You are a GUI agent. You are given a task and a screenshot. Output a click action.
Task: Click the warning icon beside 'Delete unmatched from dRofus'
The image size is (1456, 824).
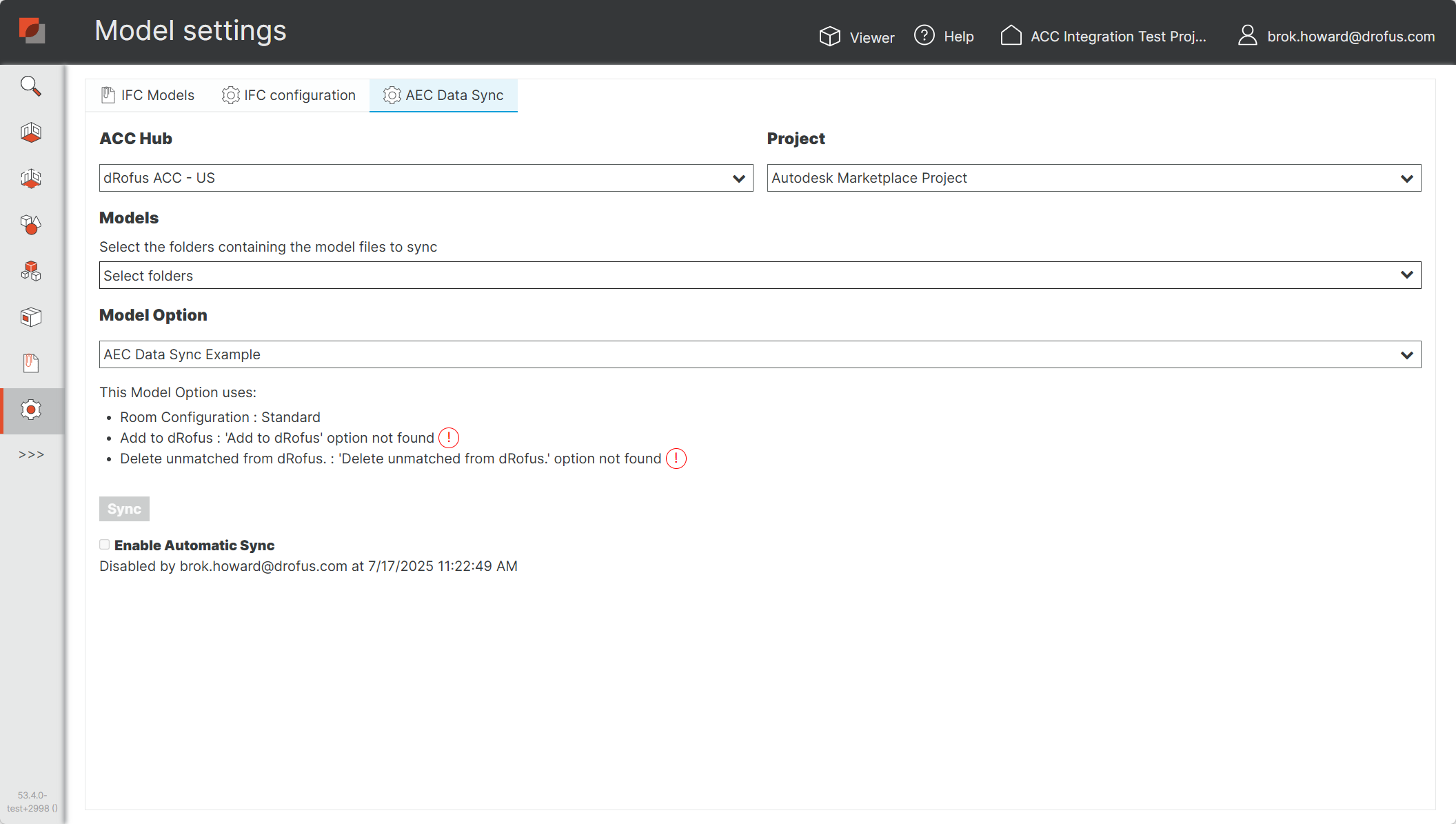[676, 459]
